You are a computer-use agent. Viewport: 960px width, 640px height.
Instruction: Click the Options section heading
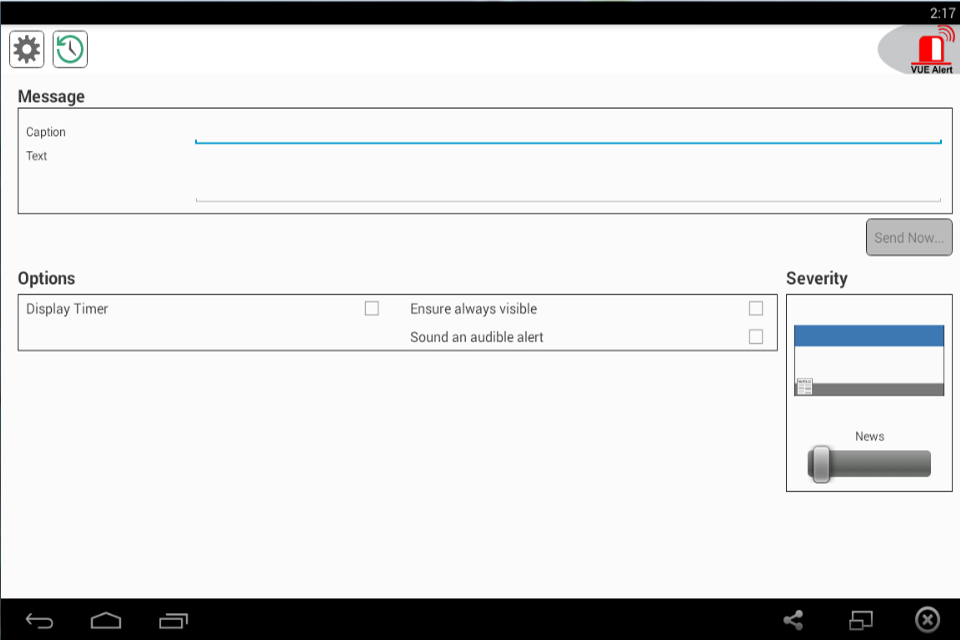[47, 278]
